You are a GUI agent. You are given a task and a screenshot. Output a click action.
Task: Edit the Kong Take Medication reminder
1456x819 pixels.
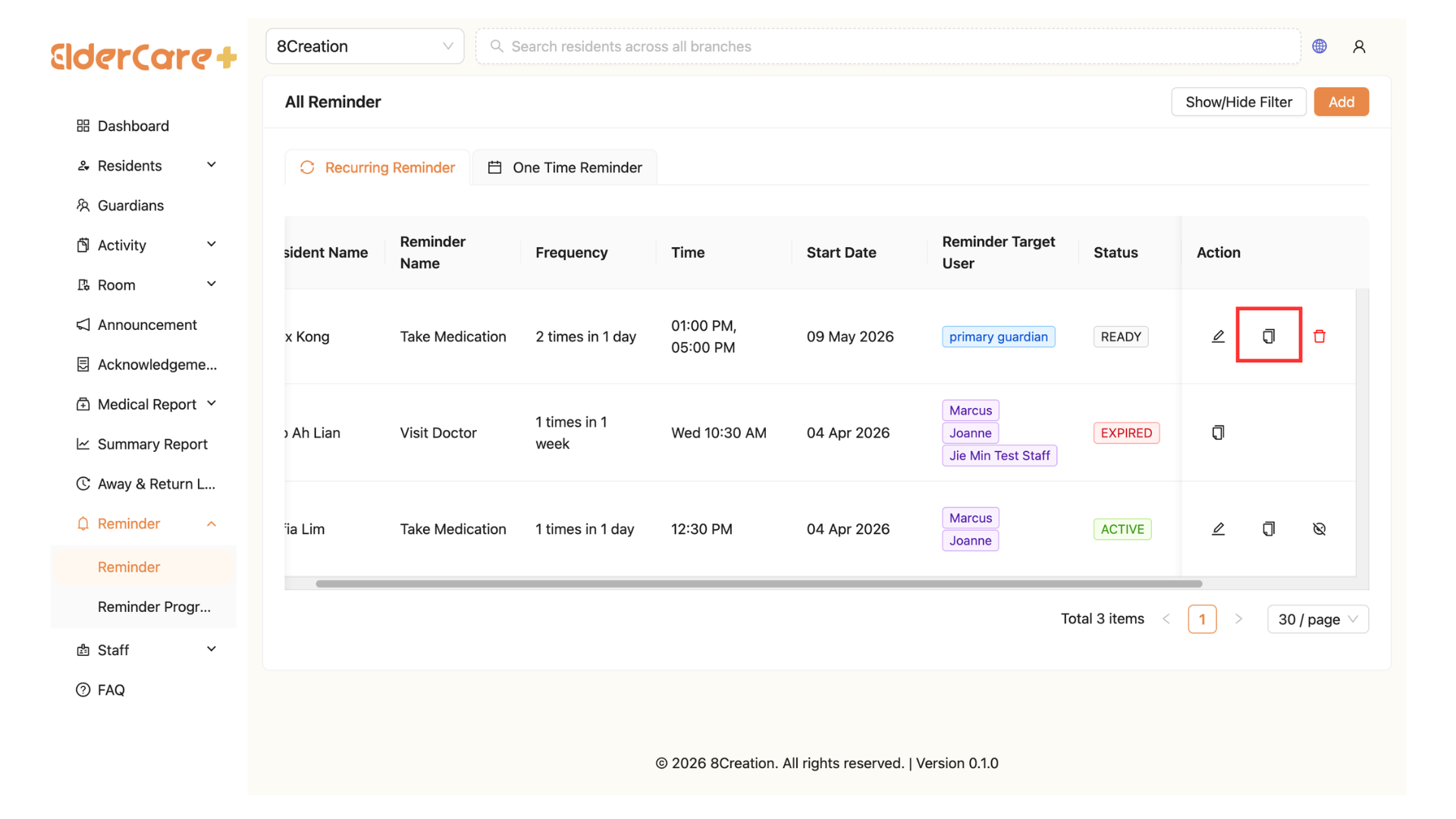click(x=1218, y=336)
